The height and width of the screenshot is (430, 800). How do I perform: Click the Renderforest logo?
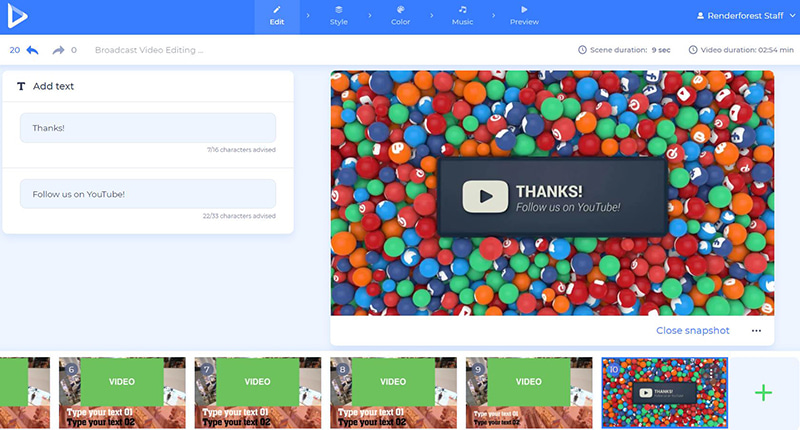(17, 16)
